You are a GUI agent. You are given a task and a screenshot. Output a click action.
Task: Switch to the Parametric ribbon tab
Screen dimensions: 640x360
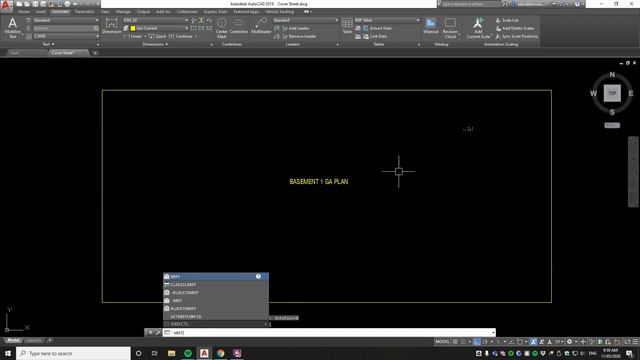pos(84,12)
